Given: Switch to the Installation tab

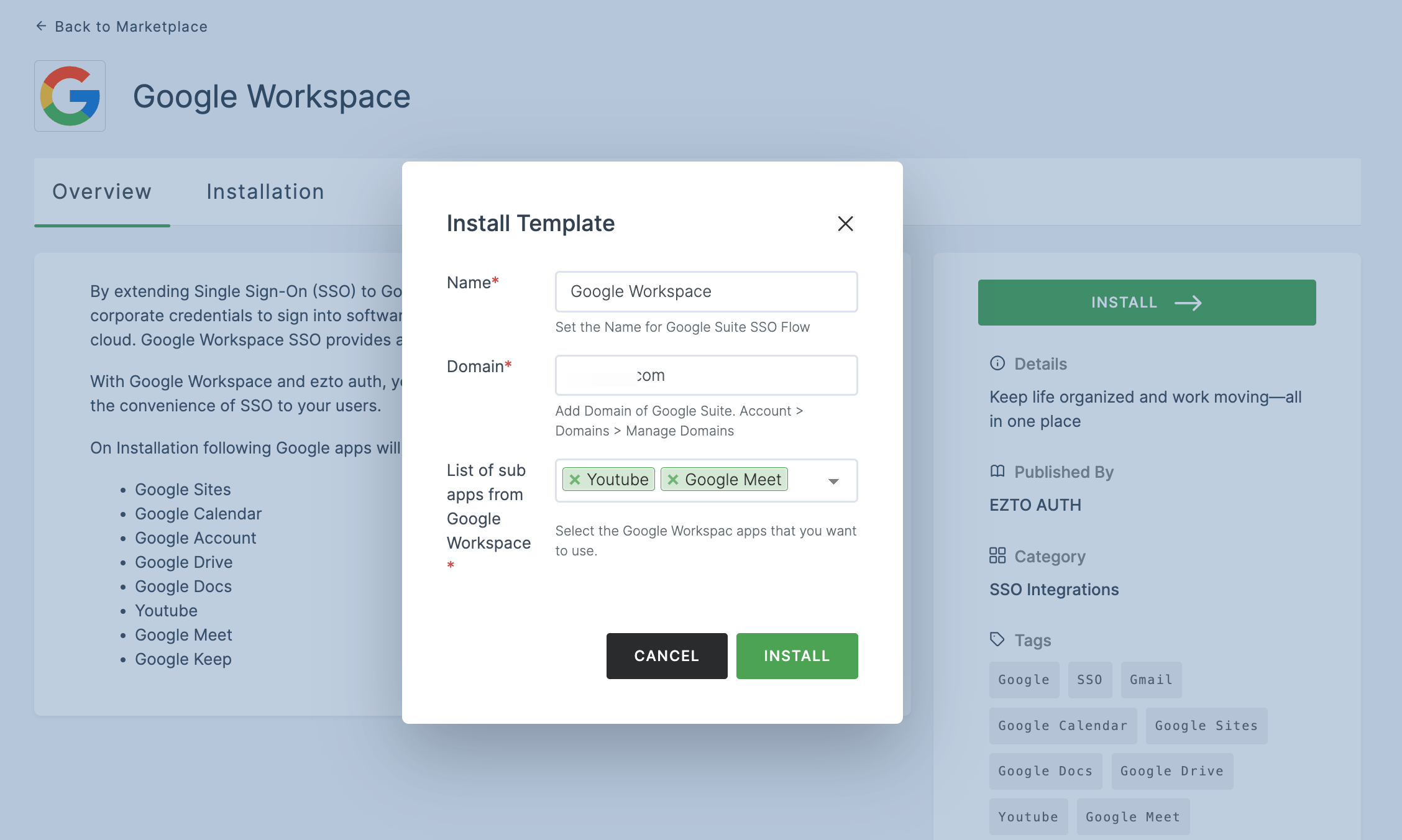Looking at the screenshot, I should (265, 190).
